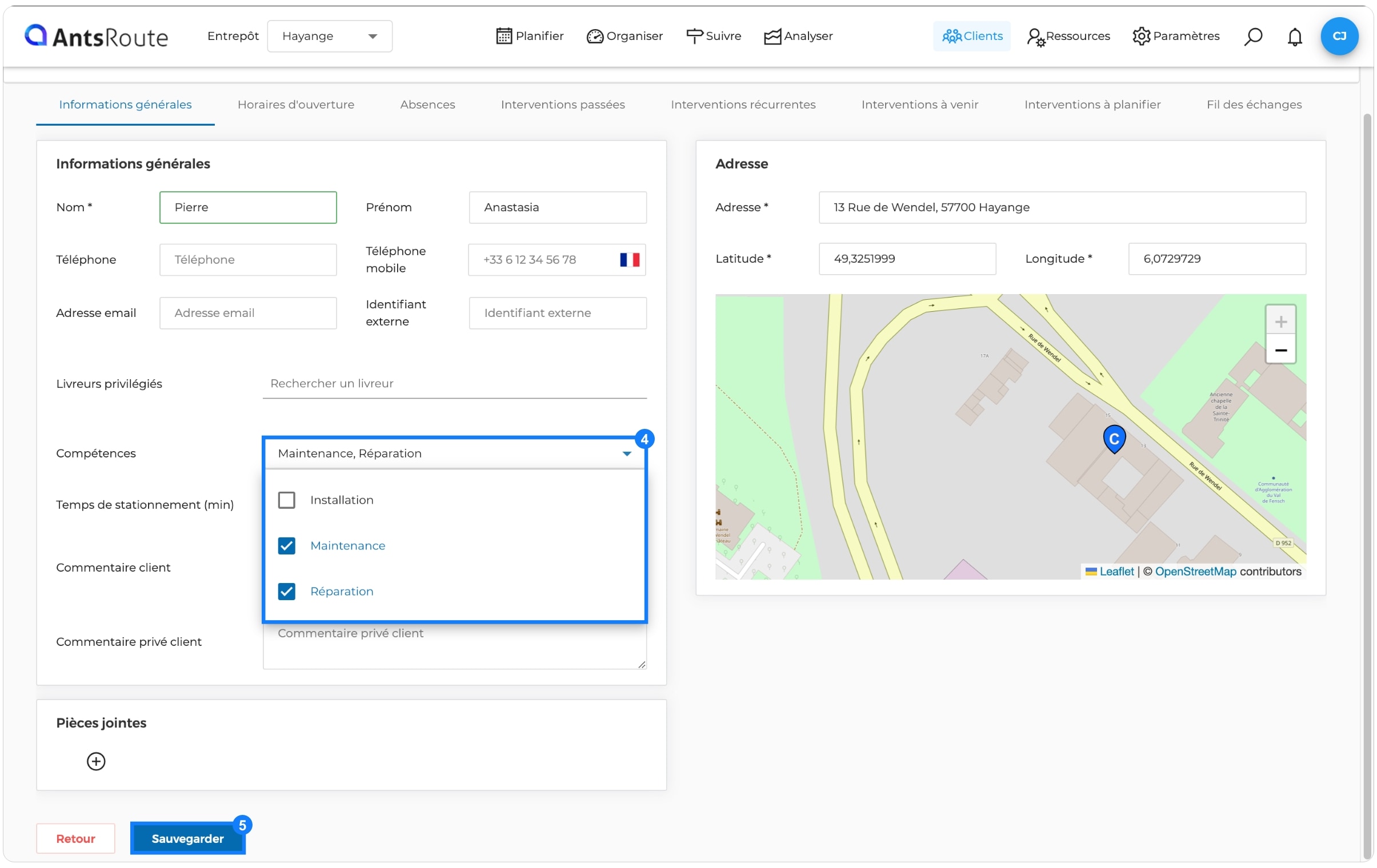Click the Retour button

pyautogui.click(x=75, y=838)
